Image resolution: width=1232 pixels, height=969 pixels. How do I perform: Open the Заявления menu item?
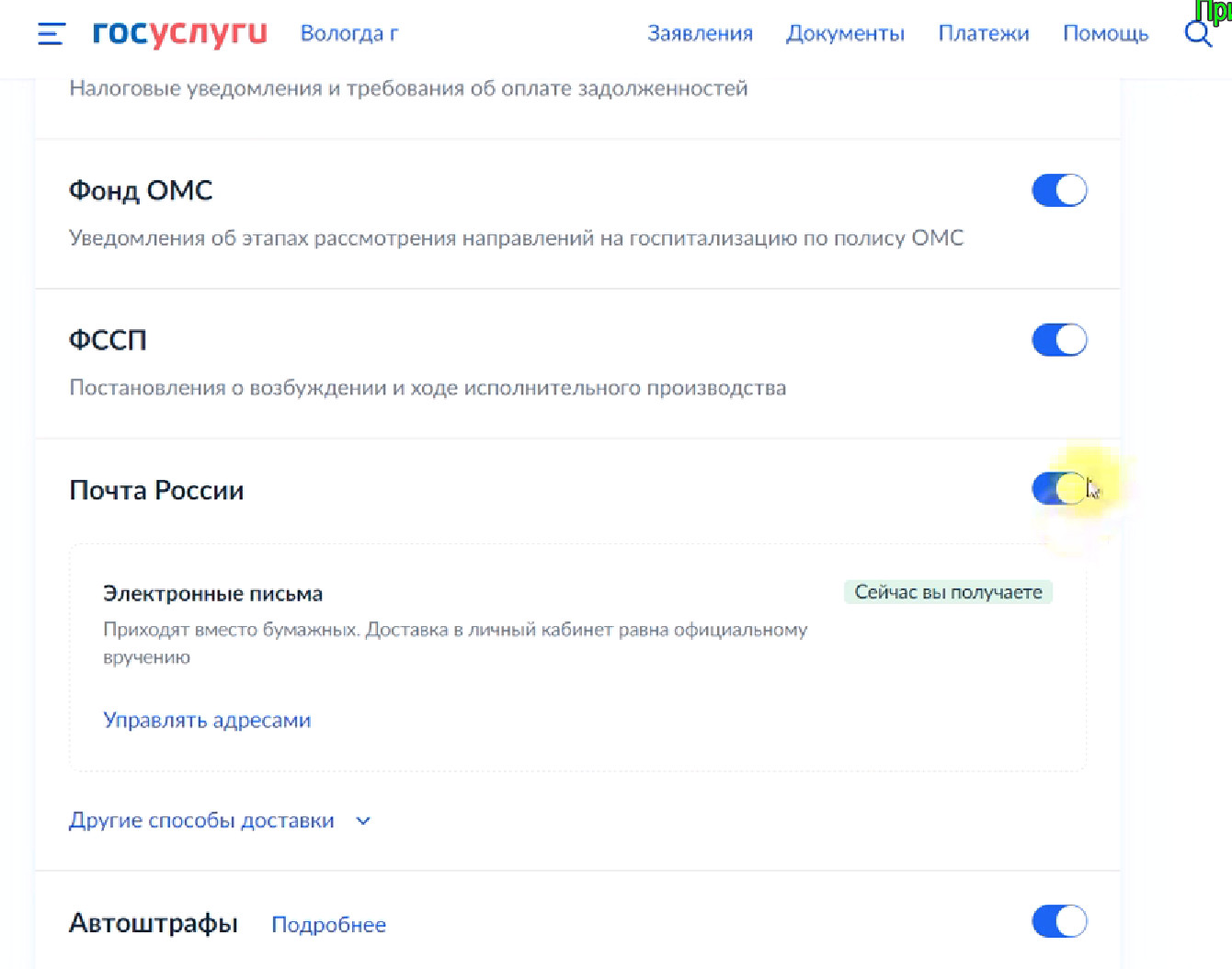click(x=700, y=34)
